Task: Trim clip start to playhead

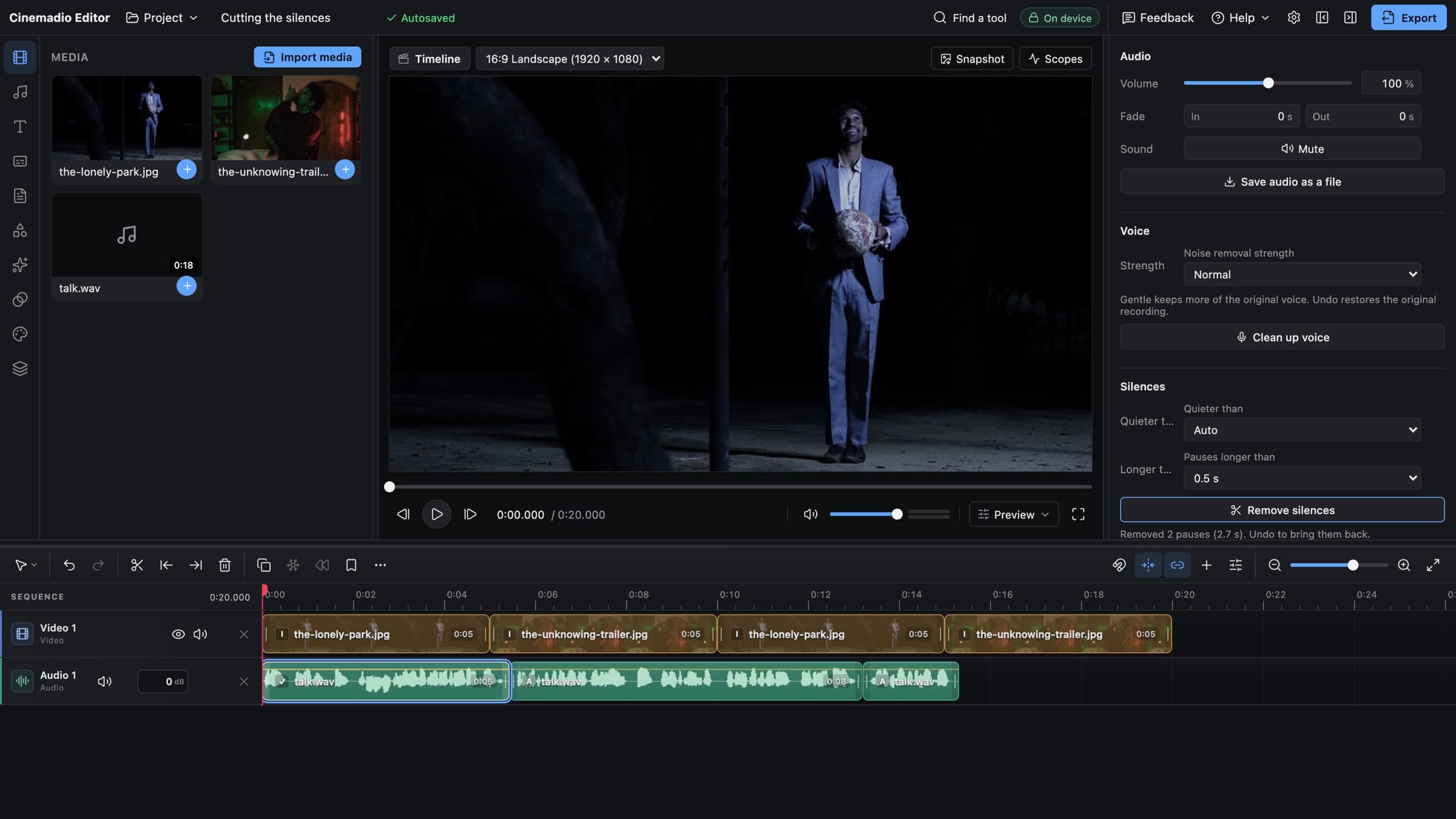Action: click(x=166, y=565)
